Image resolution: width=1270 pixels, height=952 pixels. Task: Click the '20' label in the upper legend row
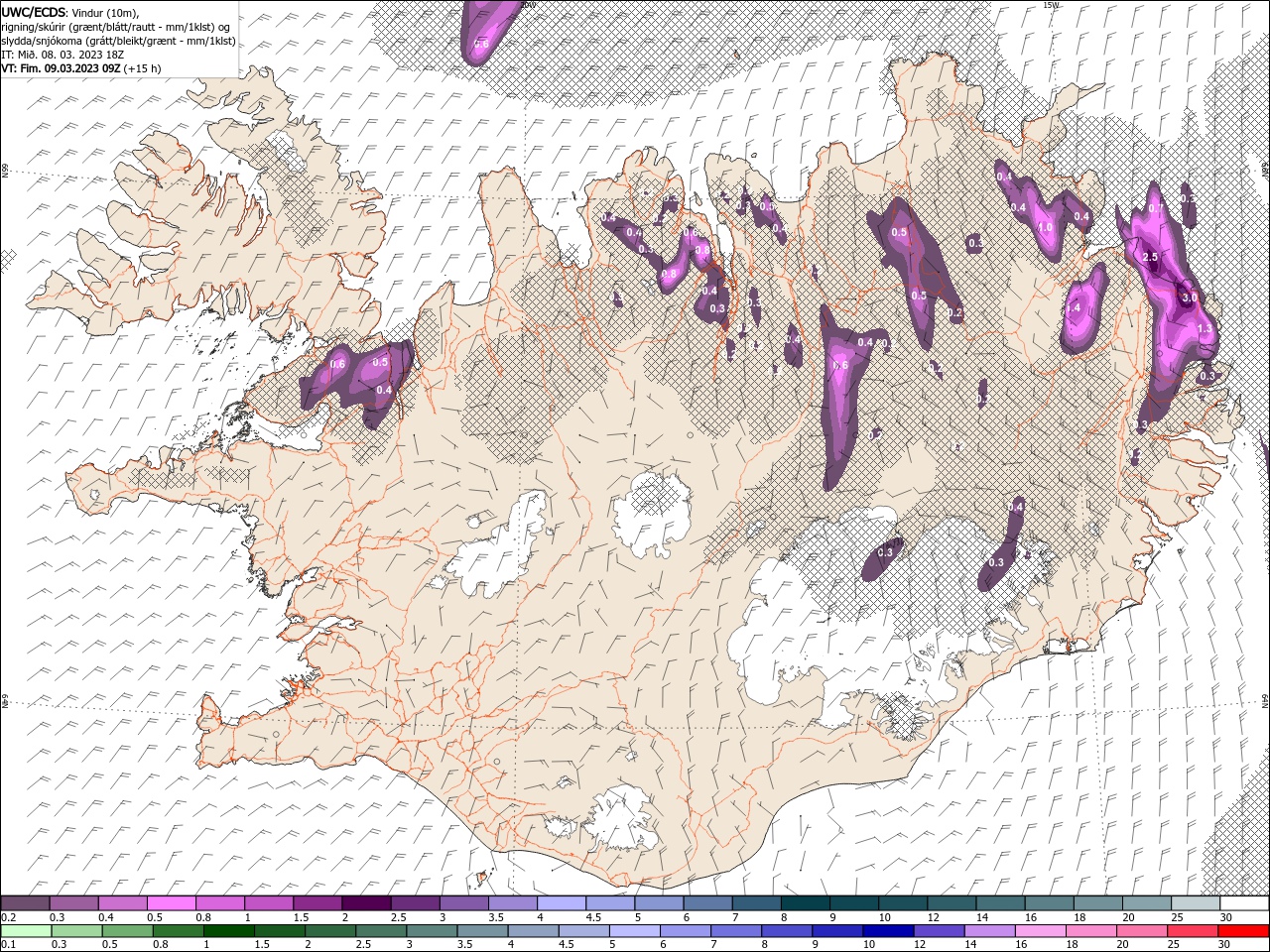[1129, 917]
